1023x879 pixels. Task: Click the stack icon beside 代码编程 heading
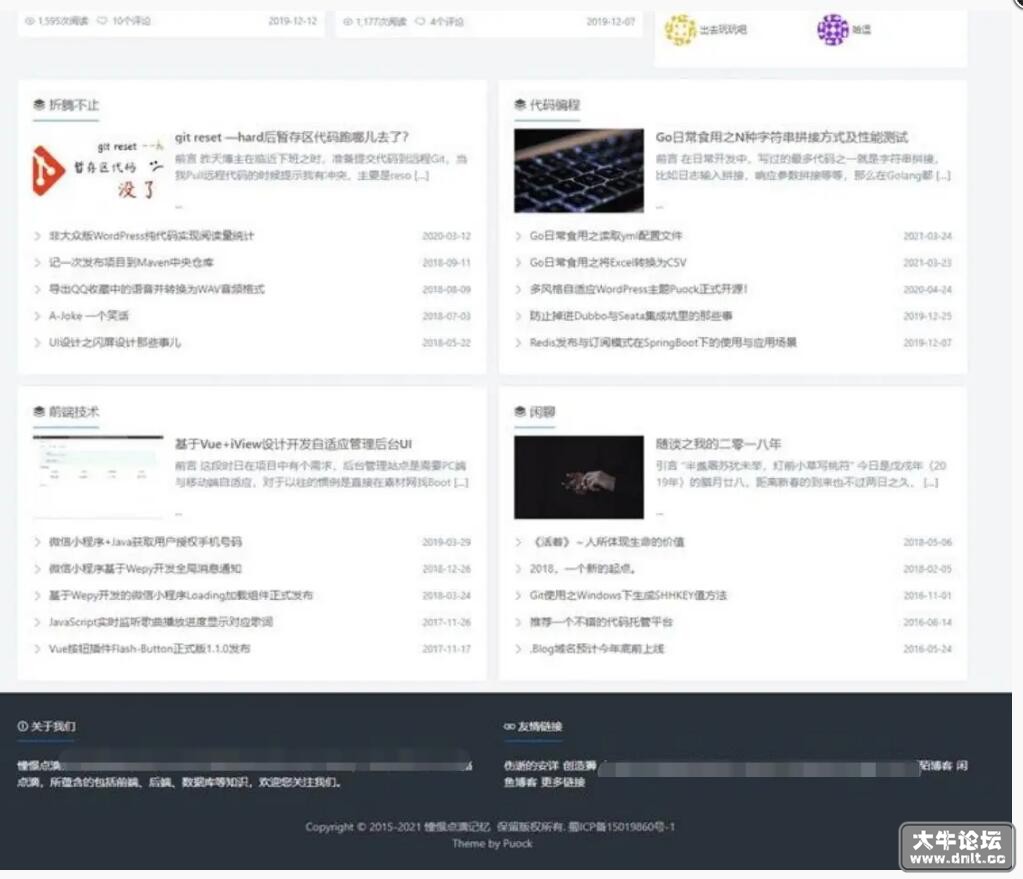(x=520, y=104)
